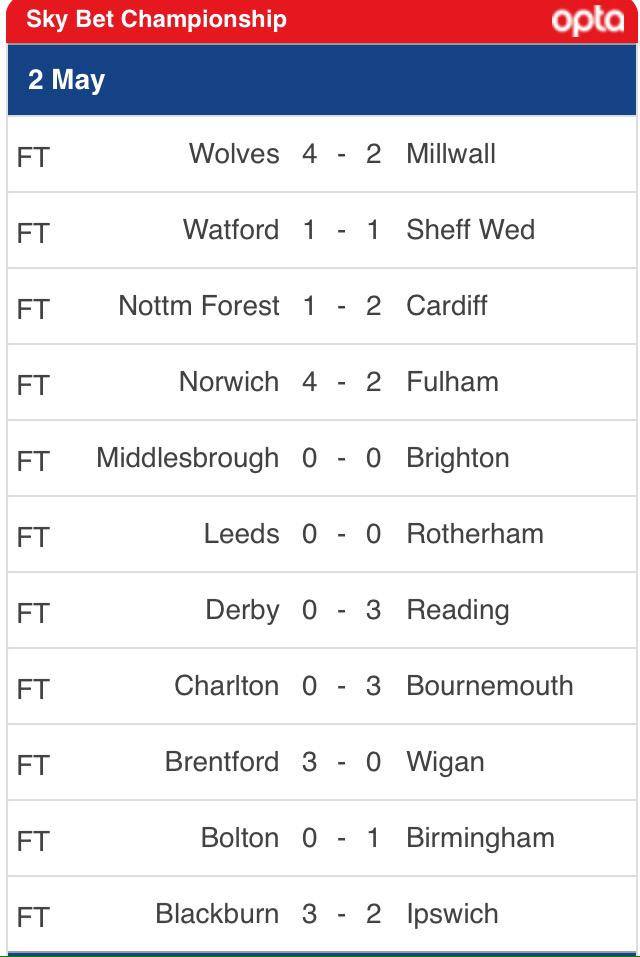This screenshot has width=640, height=957.
Task: Select the Rotherham team name
Action: coord(475,534)
